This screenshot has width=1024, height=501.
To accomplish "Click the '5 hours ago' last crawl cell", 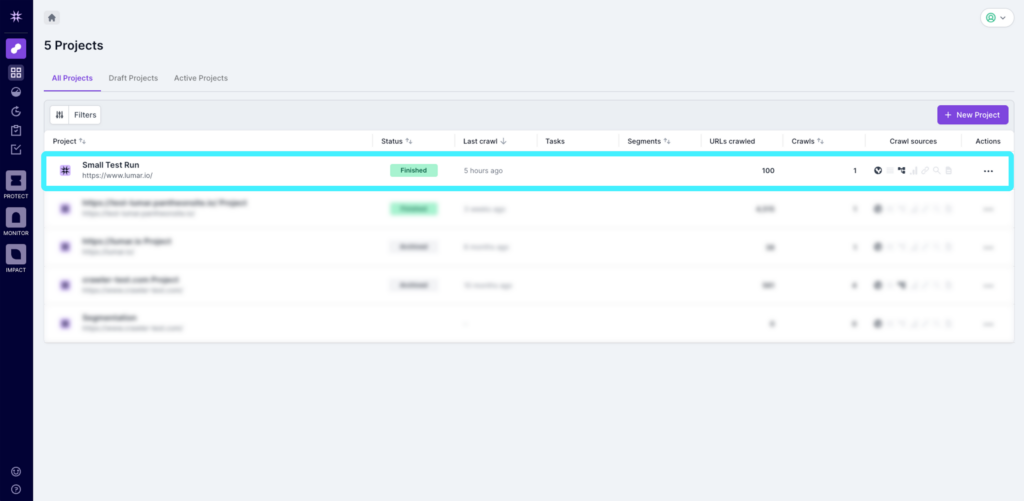I will click(x=483, y=170).
